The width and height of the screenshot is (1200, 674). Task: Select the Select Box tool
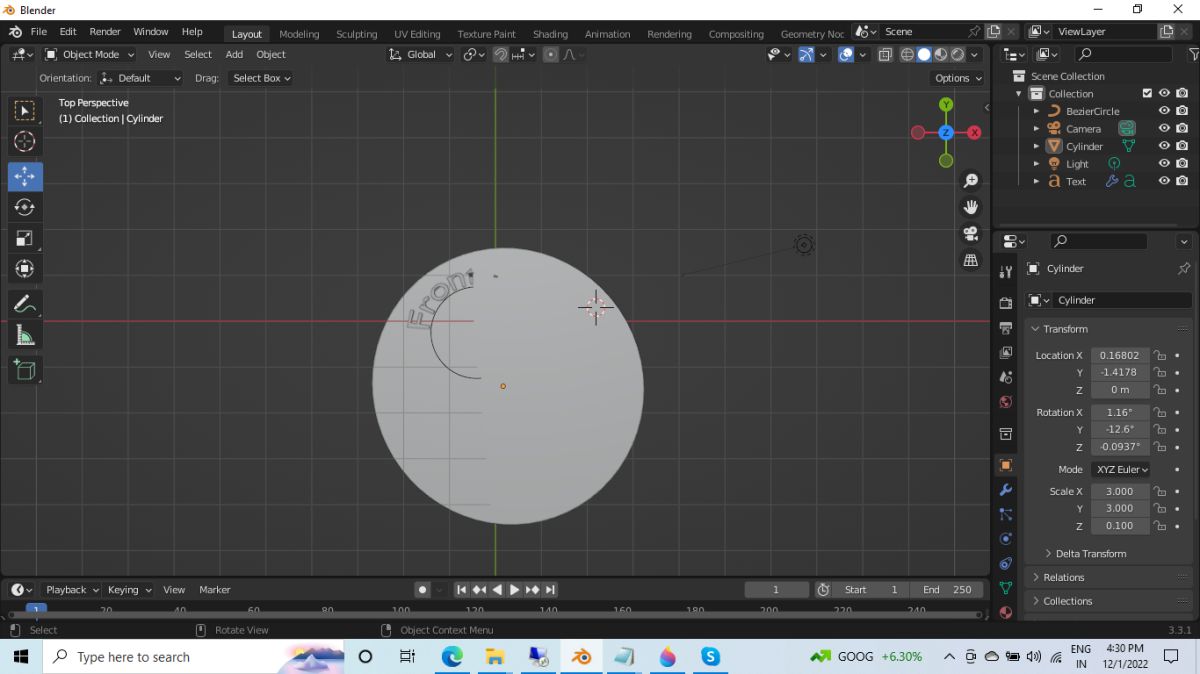25,110
